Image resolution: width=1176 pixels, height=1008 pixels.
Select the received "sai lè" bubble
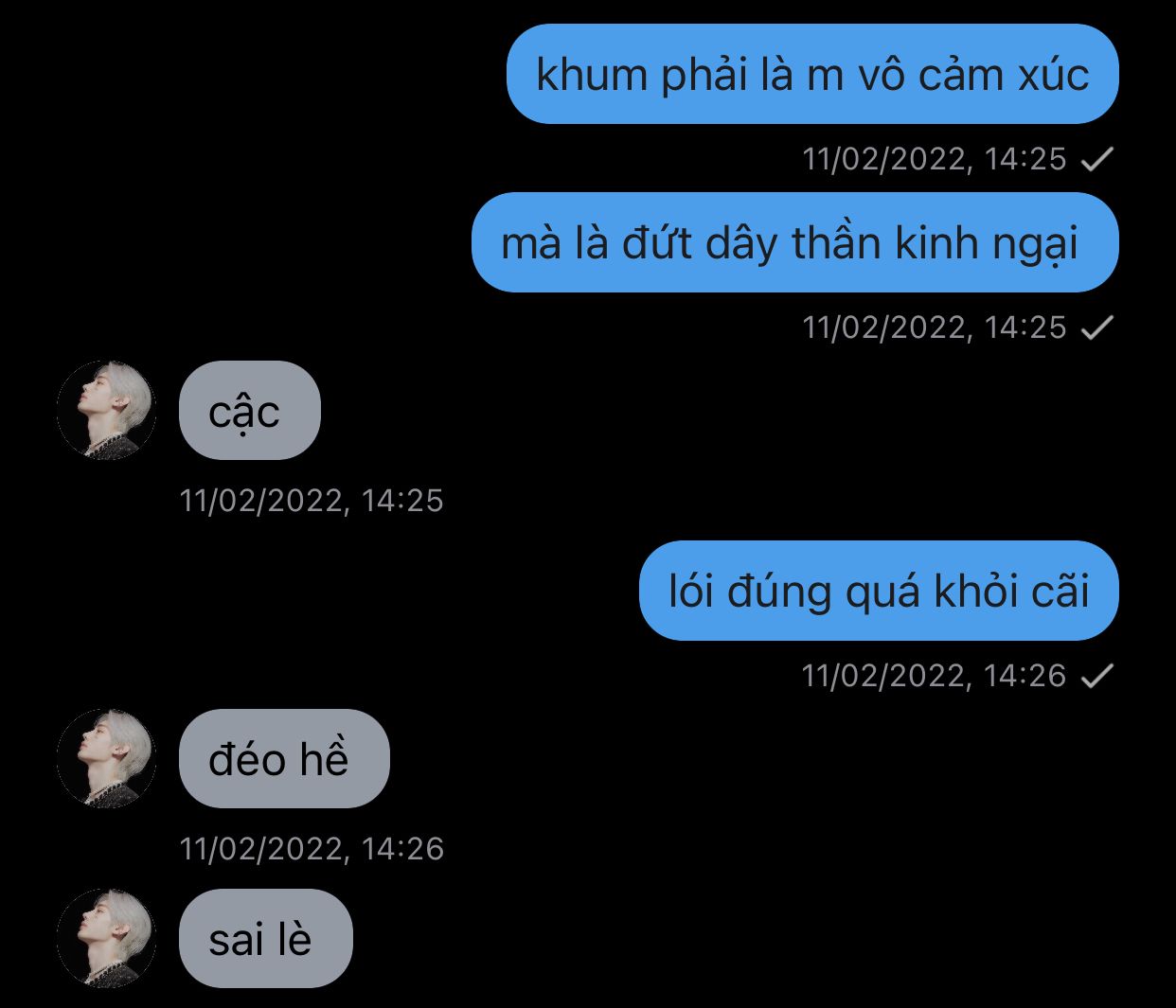(266, 938)
